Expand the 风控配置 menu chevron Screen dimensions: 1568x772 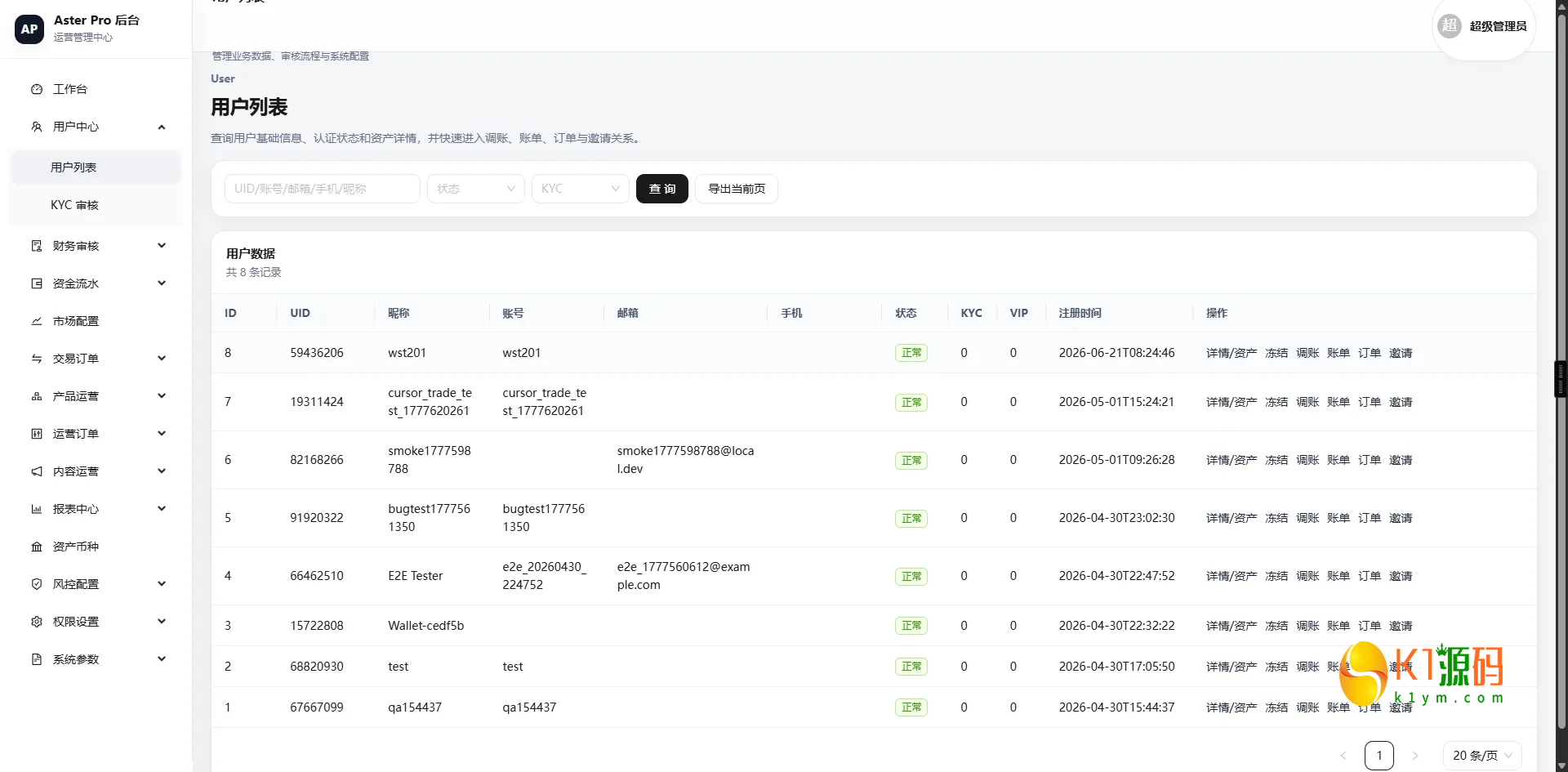click(x=162, y=584)
